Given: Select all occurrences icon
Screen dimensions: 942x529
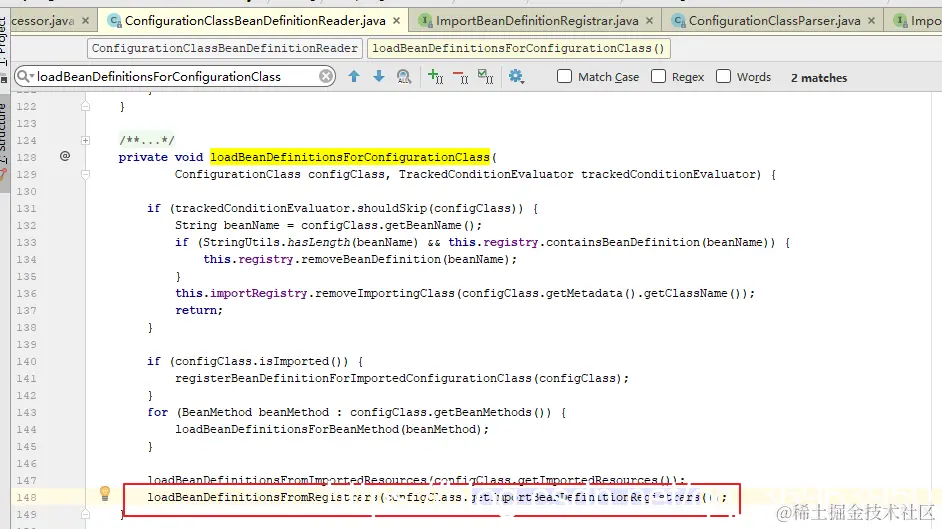Looking at the screenshot, I should (485, 77).
